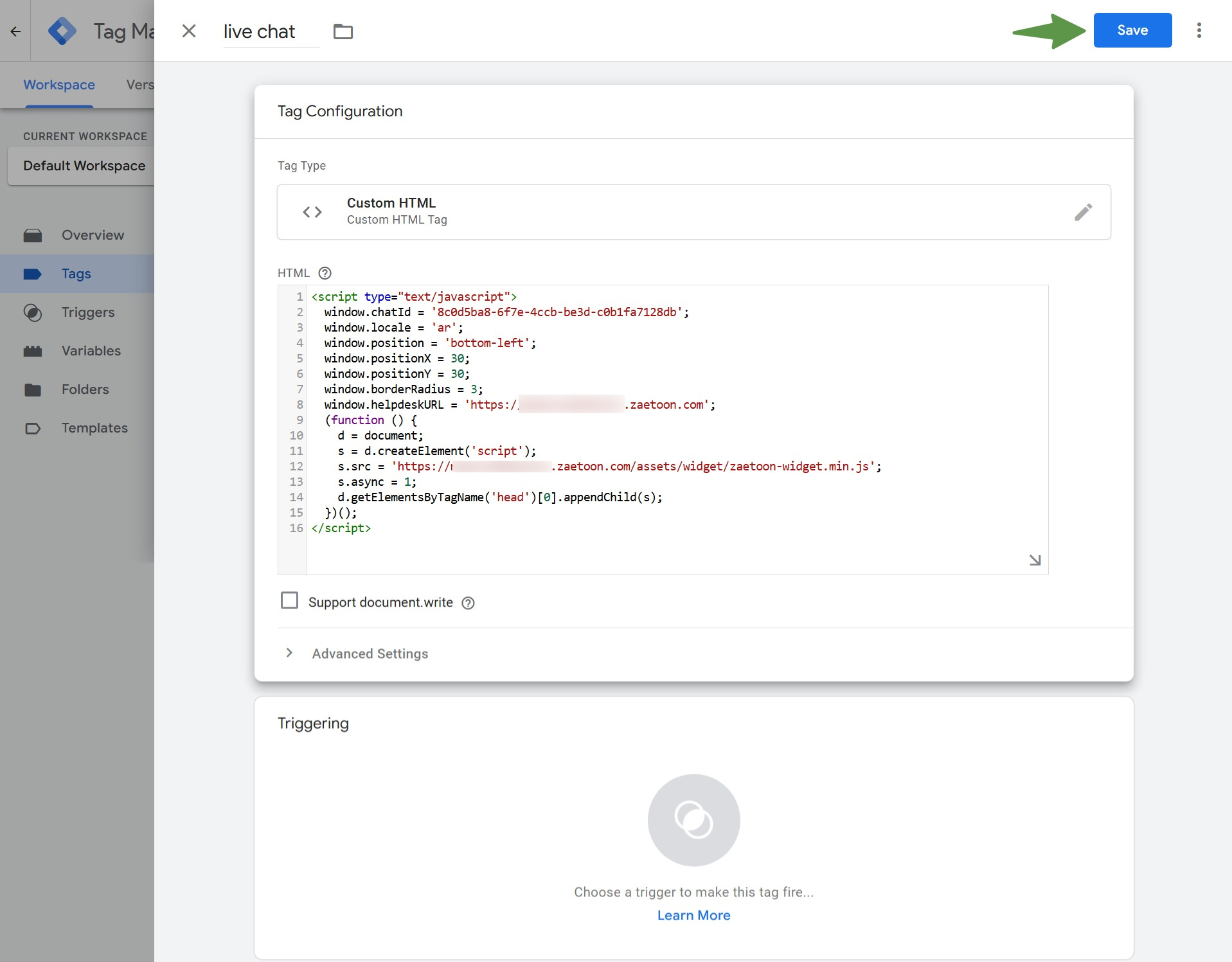The height and width of the screenshot is (962, 1232).
Task: Switch to the Workspace tab
Action: coord(59,85)
